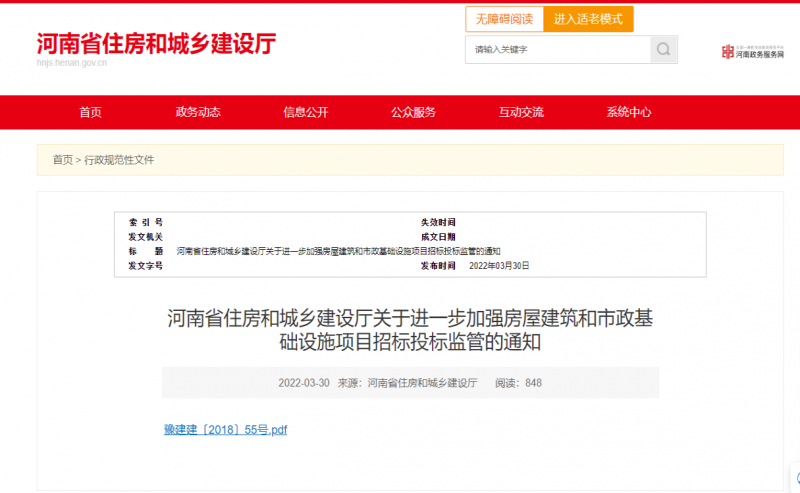Switch to 进入适老模式 elderly mode

pyautogui.click(x=589, y=19)
